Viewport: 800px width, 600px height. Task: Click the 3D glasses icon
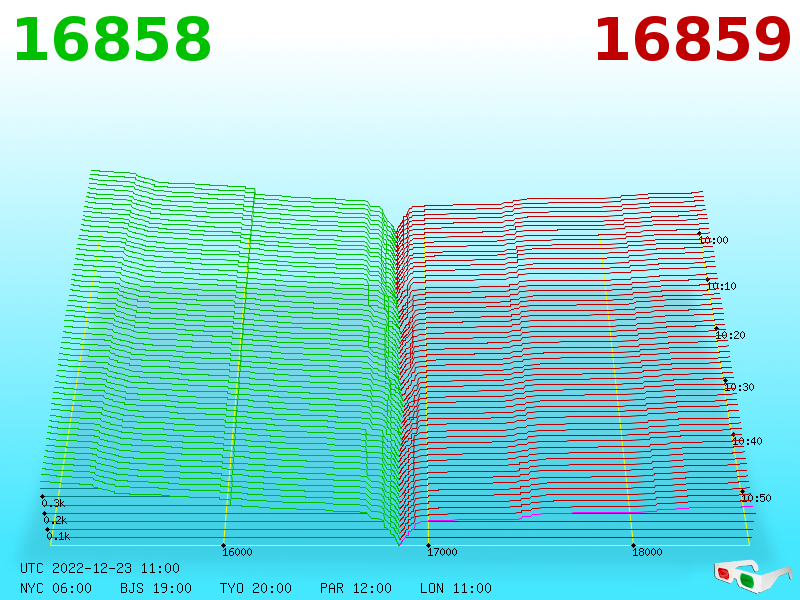753,576
